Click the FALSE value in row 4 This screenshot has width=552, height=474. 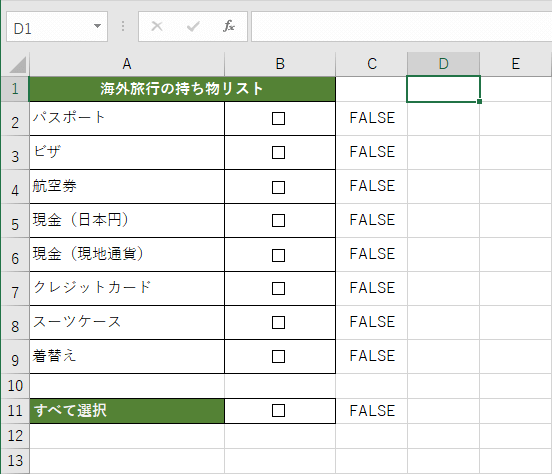(372, 186)
